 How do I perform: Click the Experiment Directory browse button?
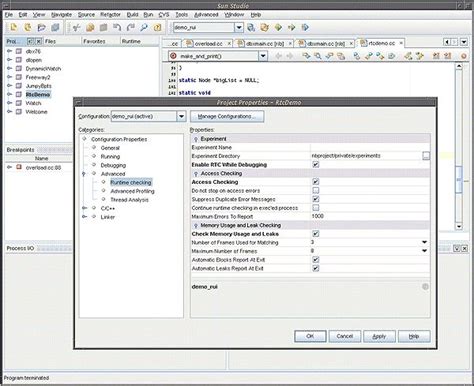[x=426, y=156]
